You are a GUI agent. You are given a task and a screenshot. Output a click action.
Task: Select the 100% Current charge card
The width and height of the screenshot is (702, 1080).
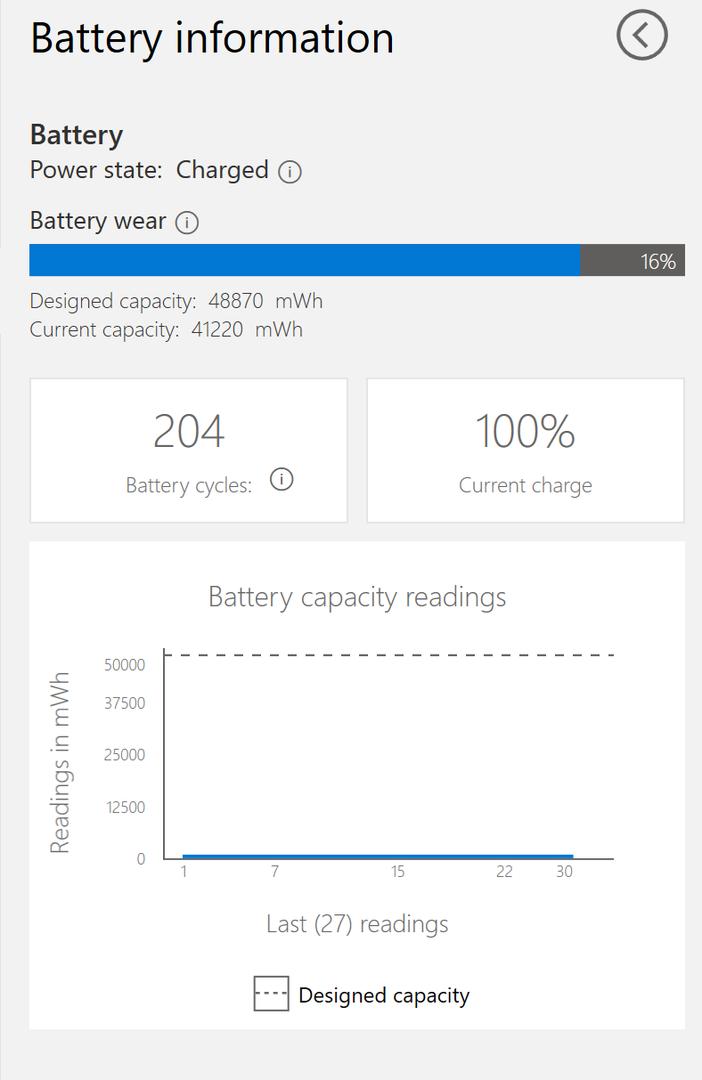point(525,450)
